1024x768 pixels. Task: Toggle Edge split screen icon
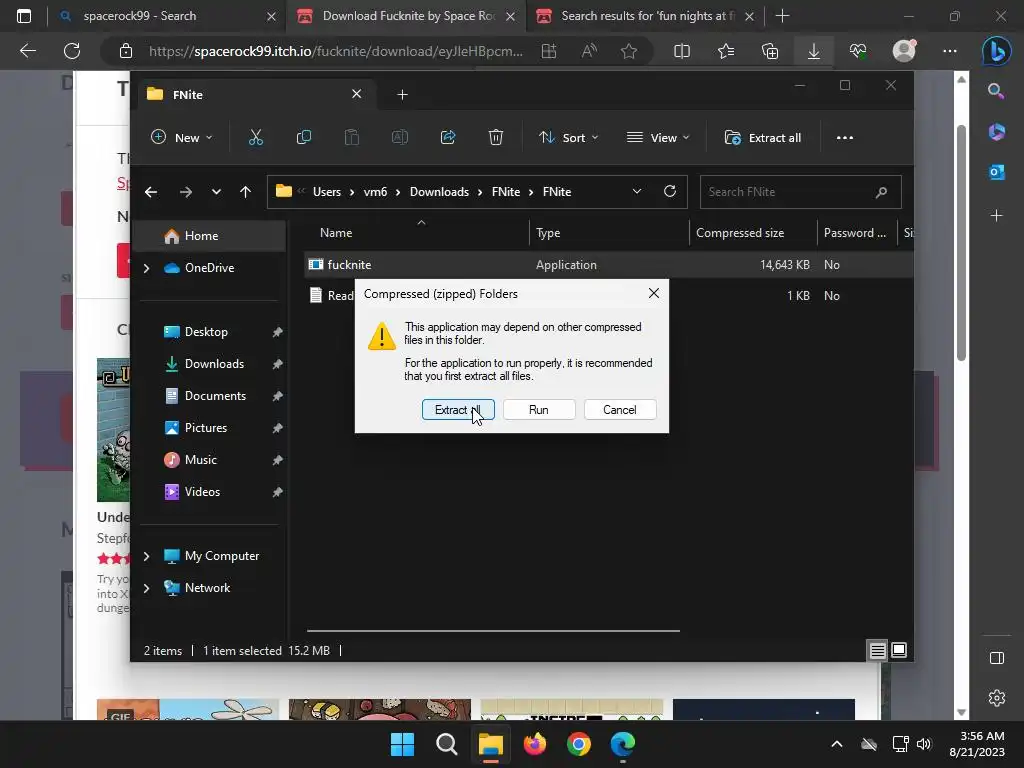tap(682, 51)
